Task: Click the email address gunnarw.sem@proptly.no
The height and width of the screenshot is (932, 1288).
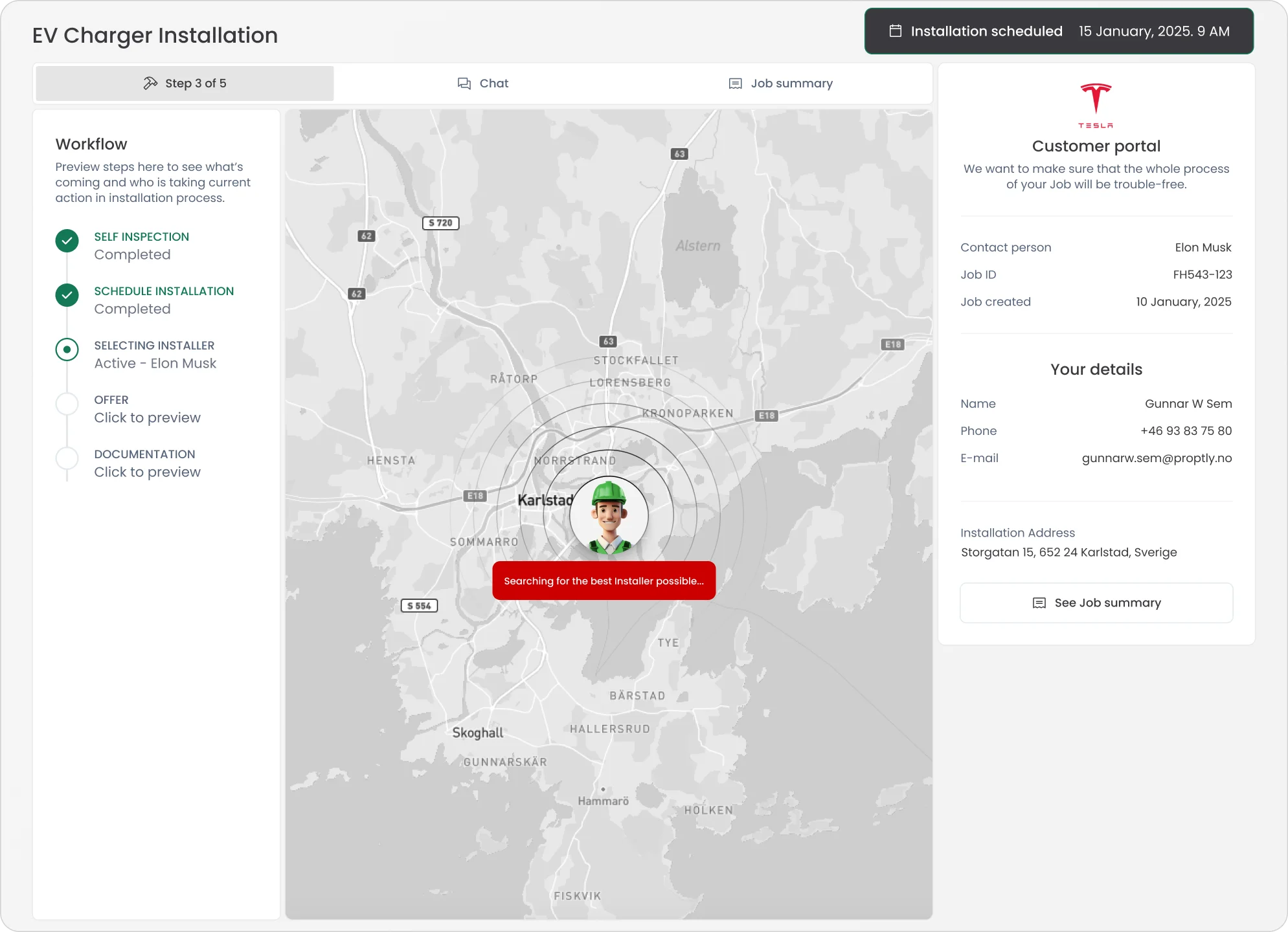Action: click(x=1157, y=458)
